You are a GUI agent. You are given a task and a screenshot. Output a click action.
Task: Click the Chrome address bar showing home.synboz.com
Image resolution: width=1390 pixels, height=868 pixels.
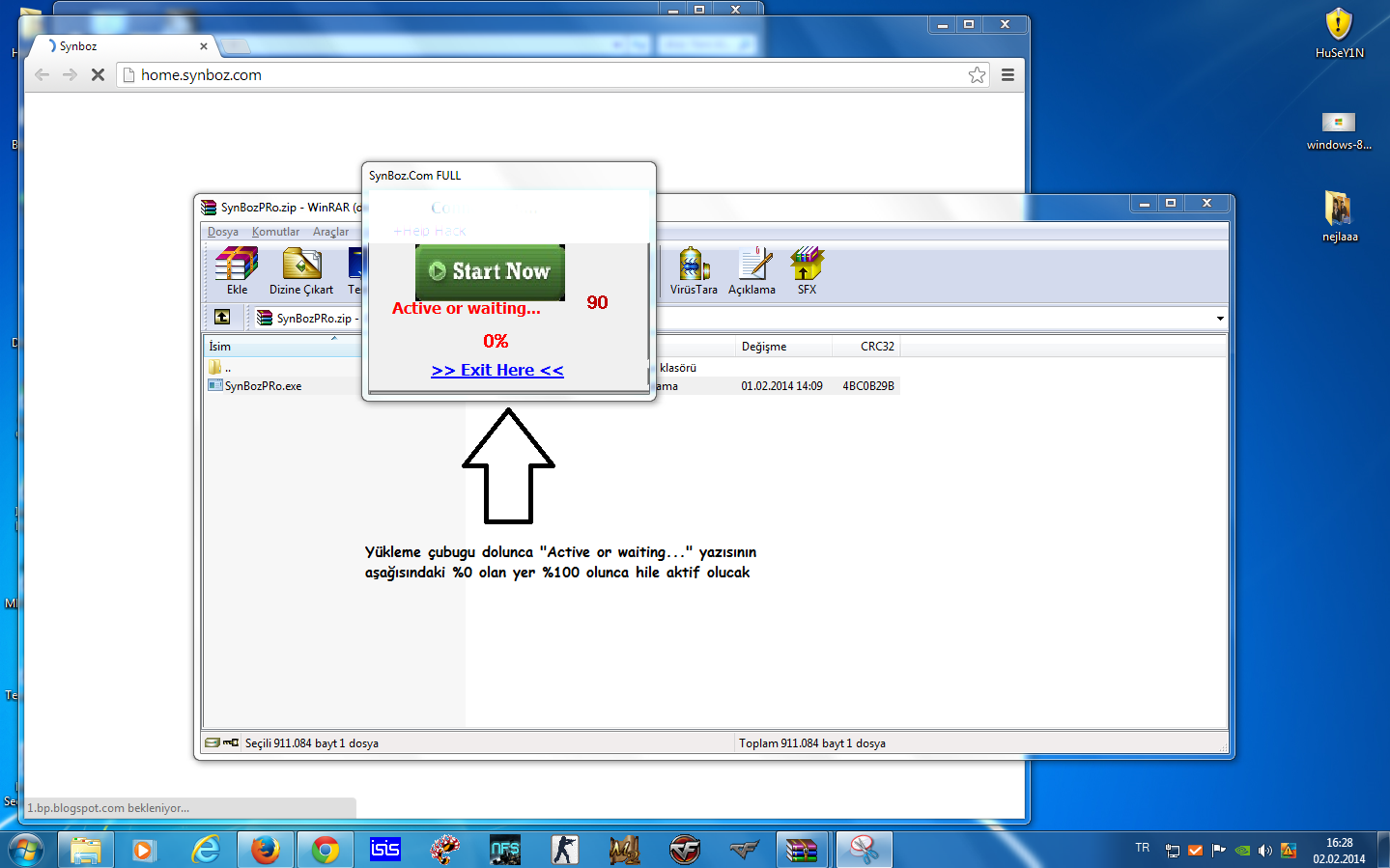click(x=551, y=74)
